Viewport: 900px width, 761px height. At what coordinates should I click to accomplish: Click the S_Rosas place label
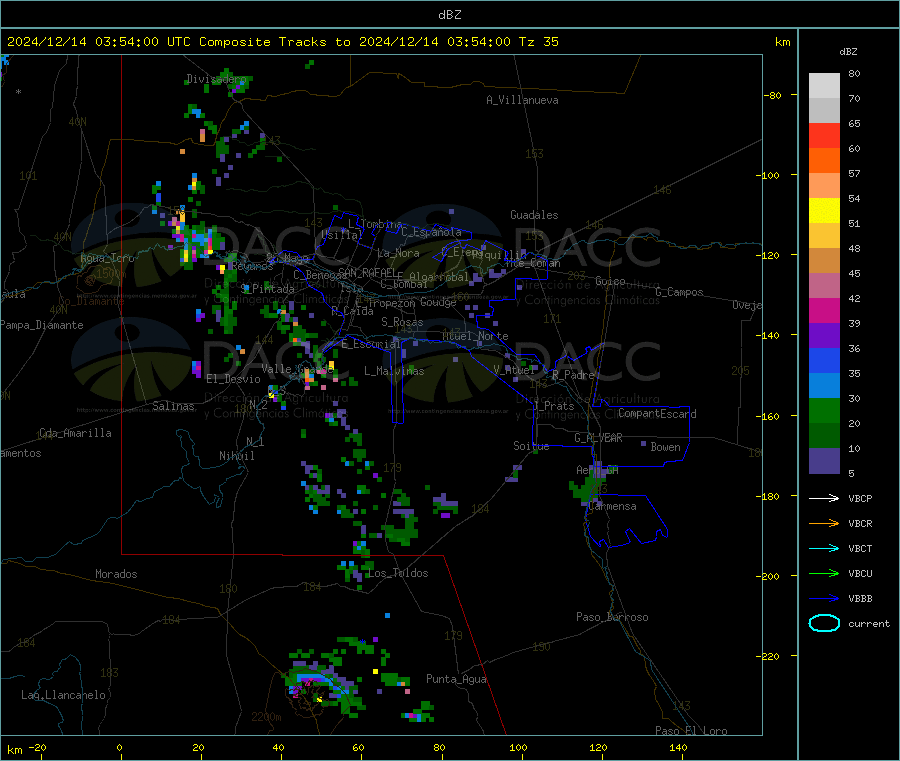tap(402, 322)
